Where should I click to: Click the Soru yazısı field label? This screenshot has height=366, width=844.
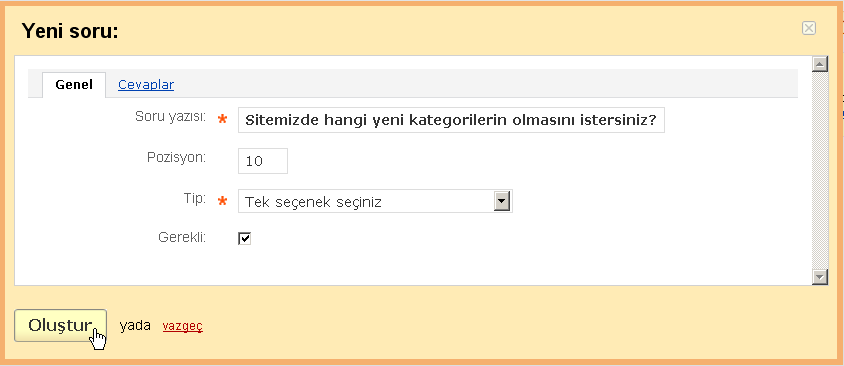(171, 117)
